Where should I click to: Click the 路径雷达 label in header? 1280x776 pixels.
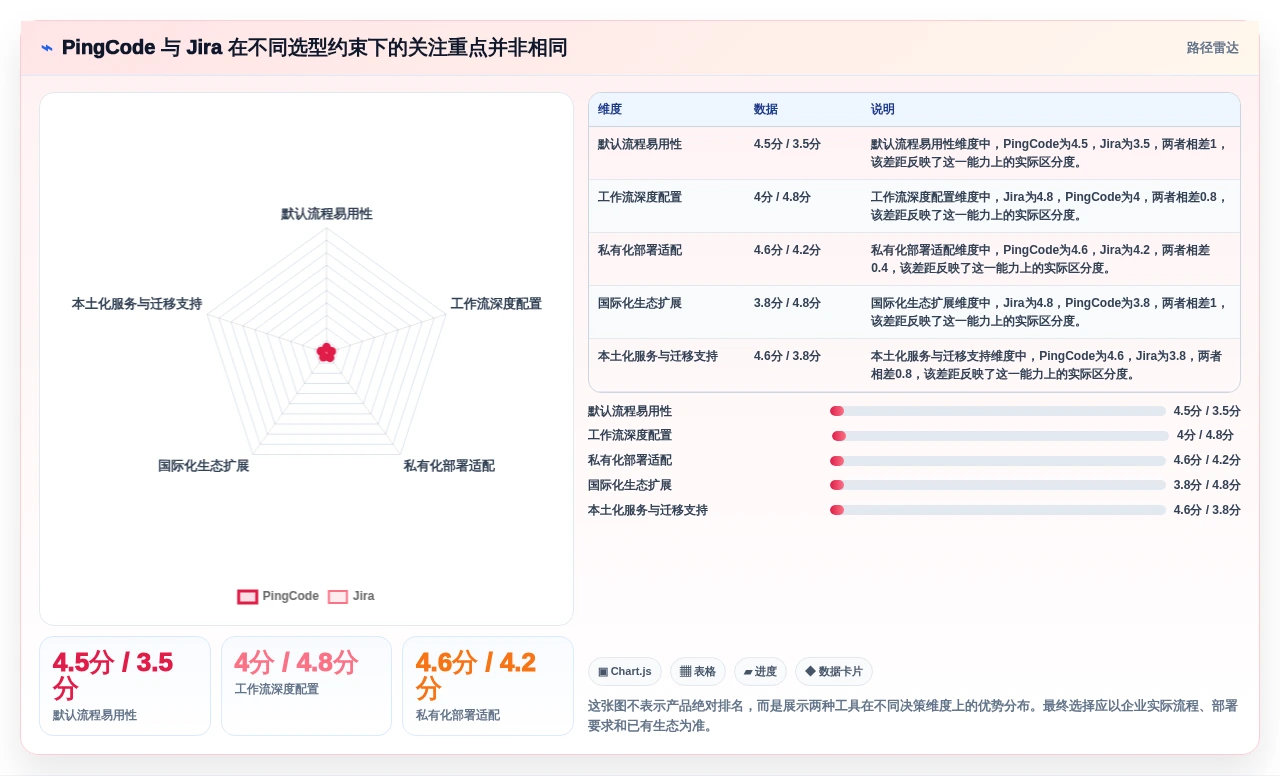[1212, 48]
